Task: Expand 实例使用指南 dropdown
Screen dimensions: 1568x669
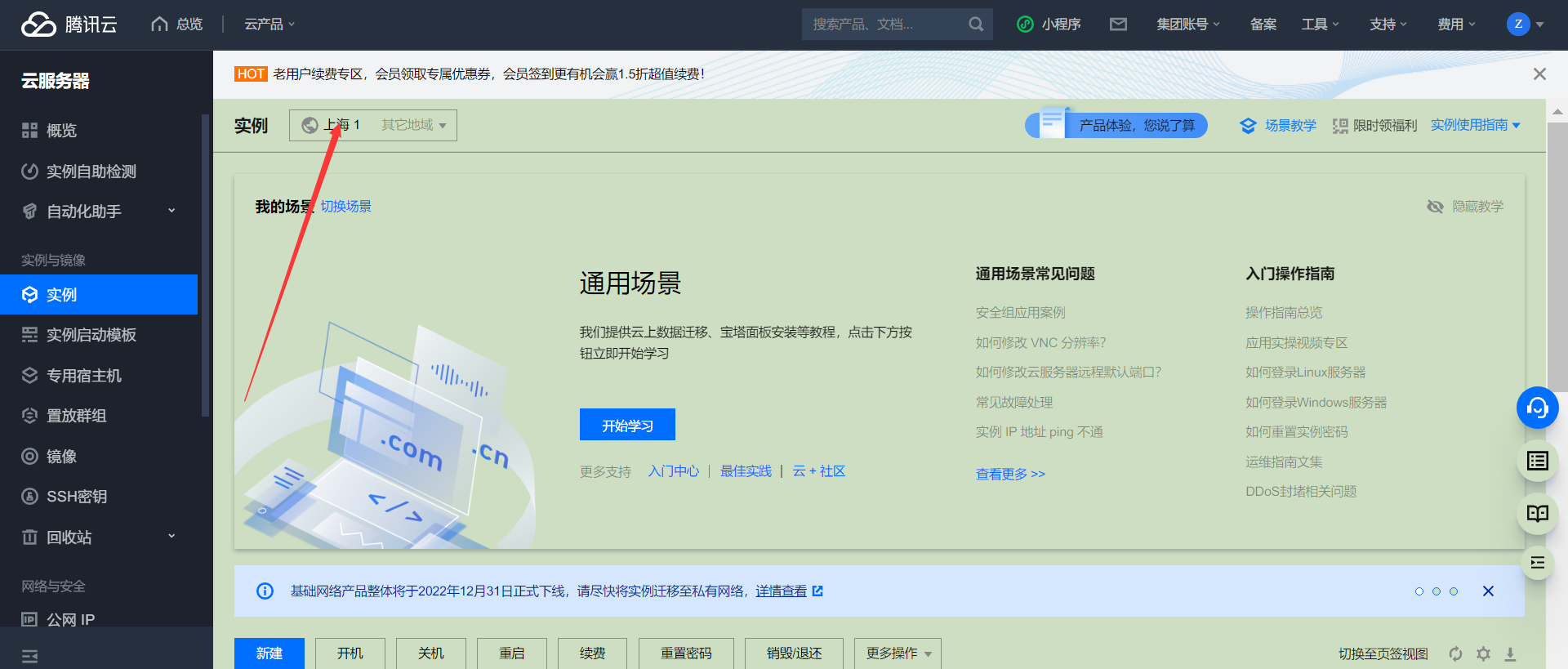Action: [x=1475, y=125]
